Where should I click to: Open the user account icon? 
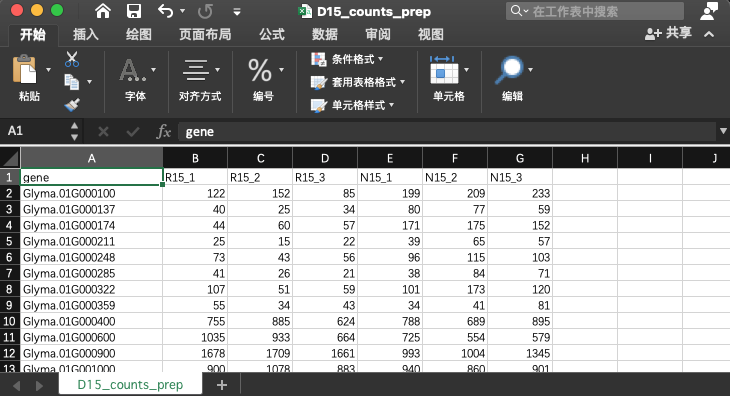[710, 11]
